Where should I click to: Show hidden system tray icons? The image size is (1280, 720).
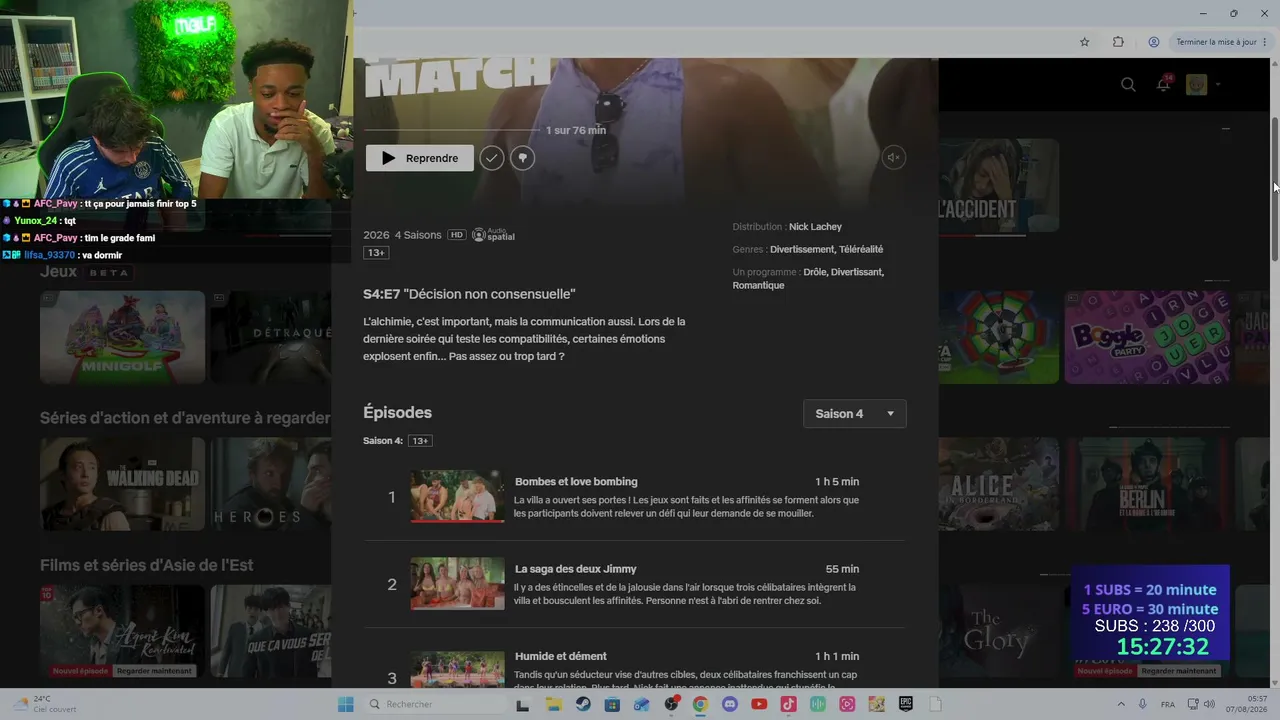[1120, 704]
